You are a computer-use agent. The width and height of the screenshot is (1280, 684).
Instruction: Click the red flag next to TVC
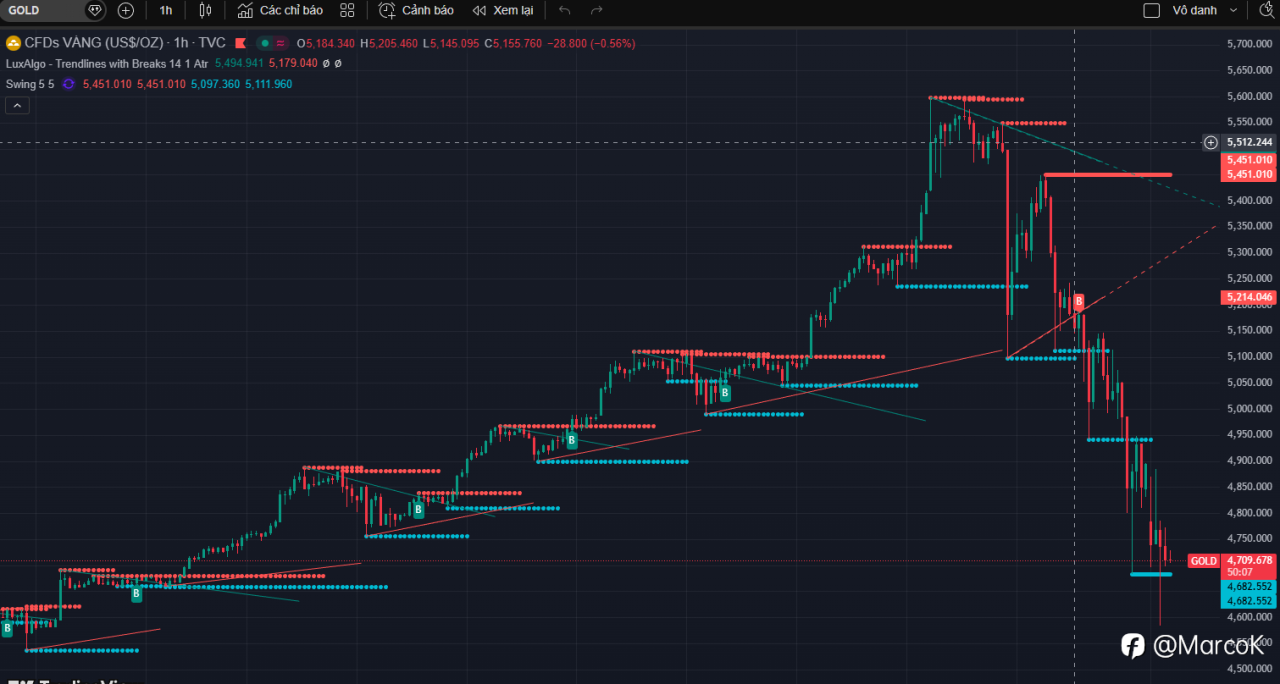click(x=239, y=43)
